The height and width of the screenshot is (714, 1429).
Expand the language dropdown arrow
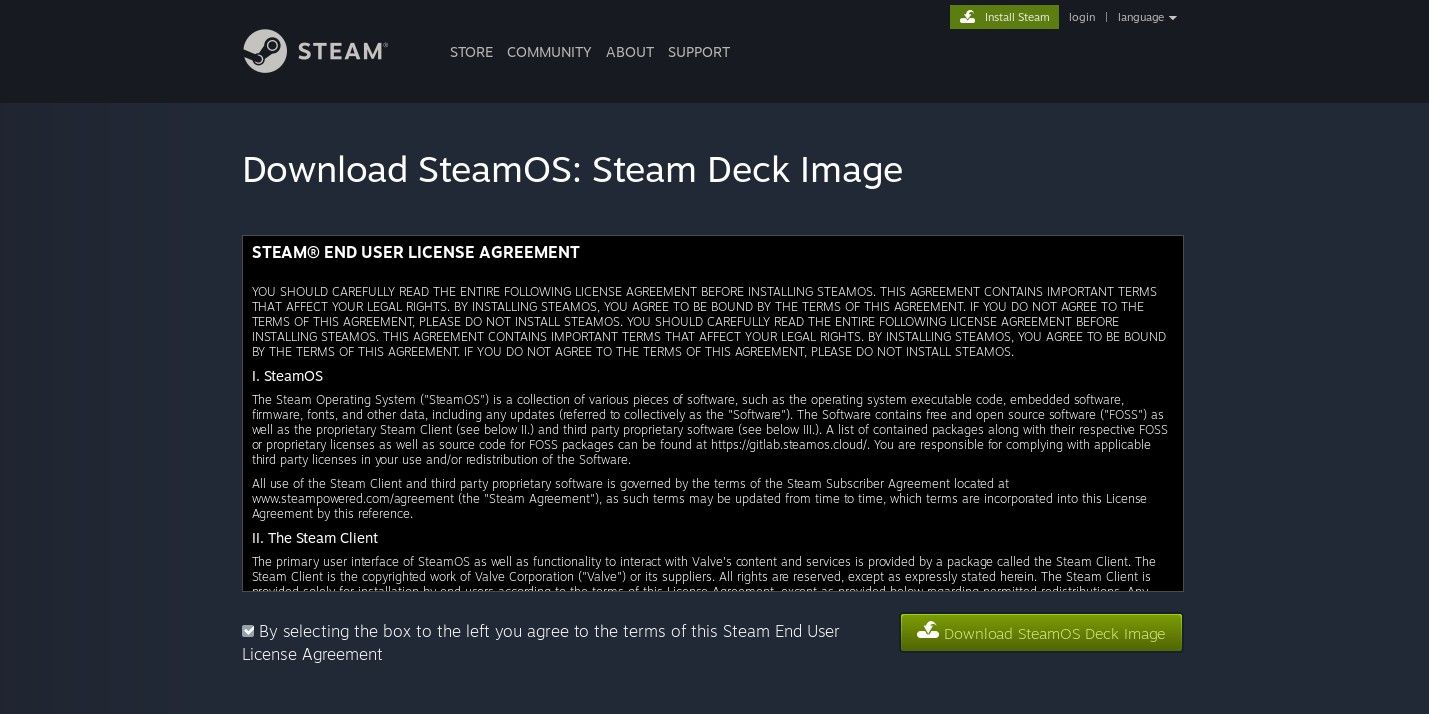coord(1173,17)
